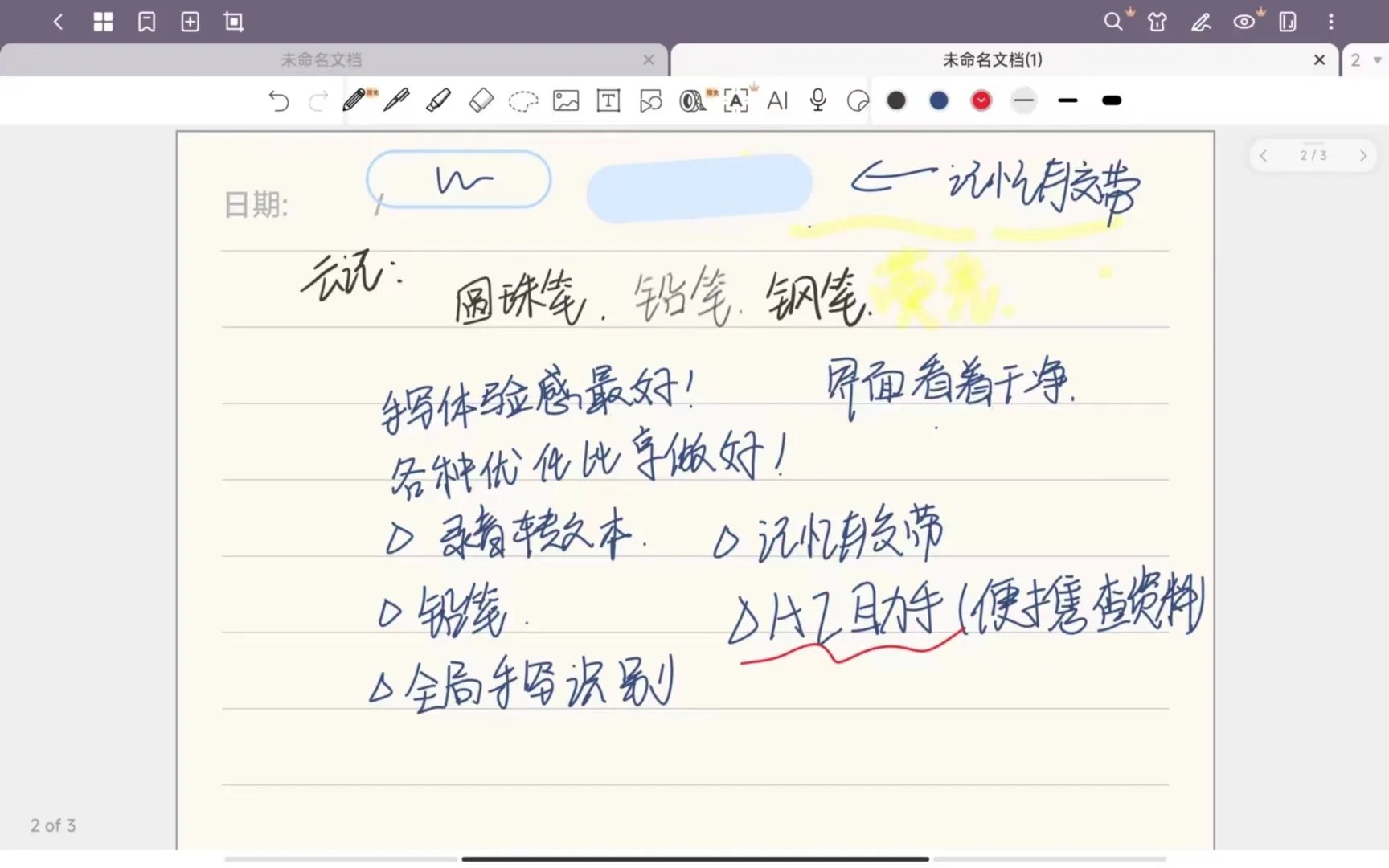Select the ballpoint pen tool
1389x868 pixels.
click(x=395, y=100)
